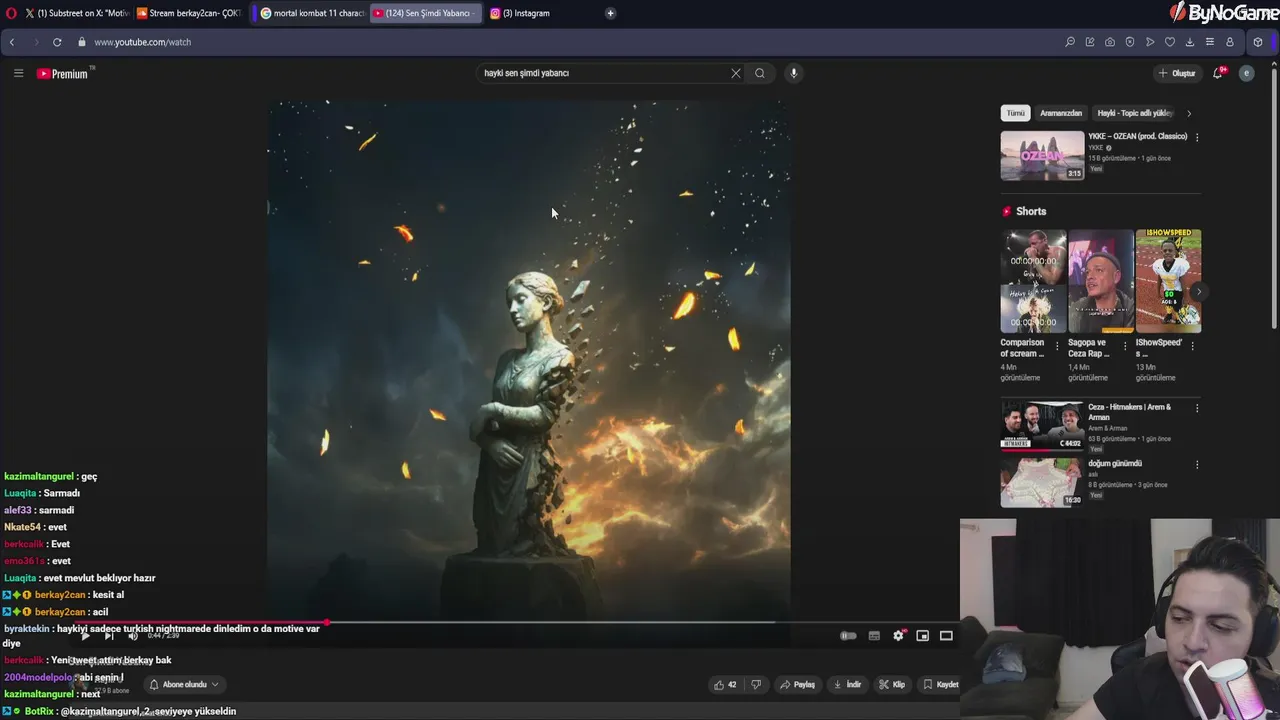Open the YKKE – OZEAN video title

coord(1138,137)
